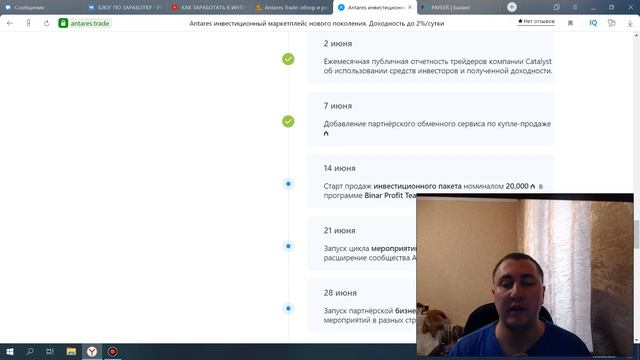
Task: Open a new tab with plus button
Action: tap(511, 7)
